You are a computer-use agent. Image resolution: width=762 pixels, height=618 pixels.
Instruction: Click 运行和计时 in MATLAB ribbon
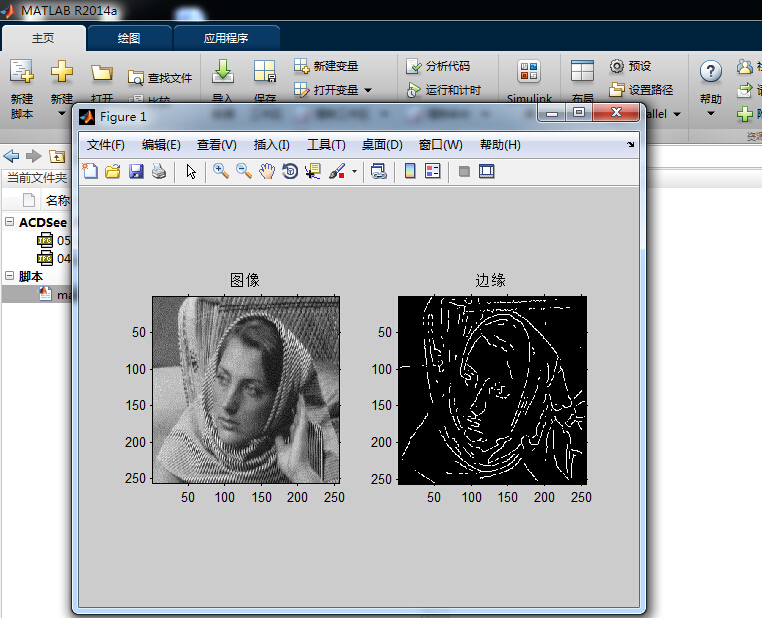(443, 90)
